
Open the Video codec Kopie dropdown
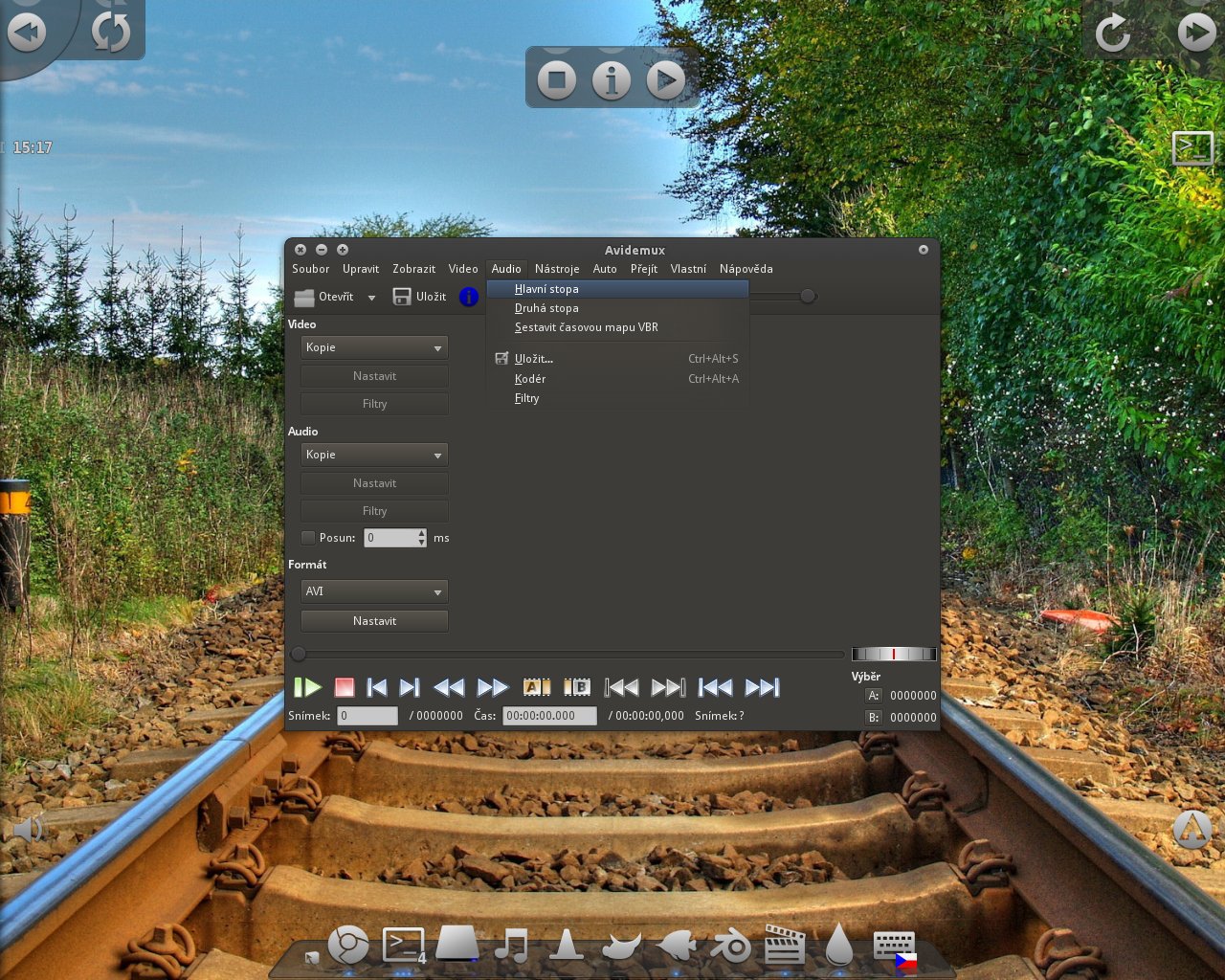(374, 347)
